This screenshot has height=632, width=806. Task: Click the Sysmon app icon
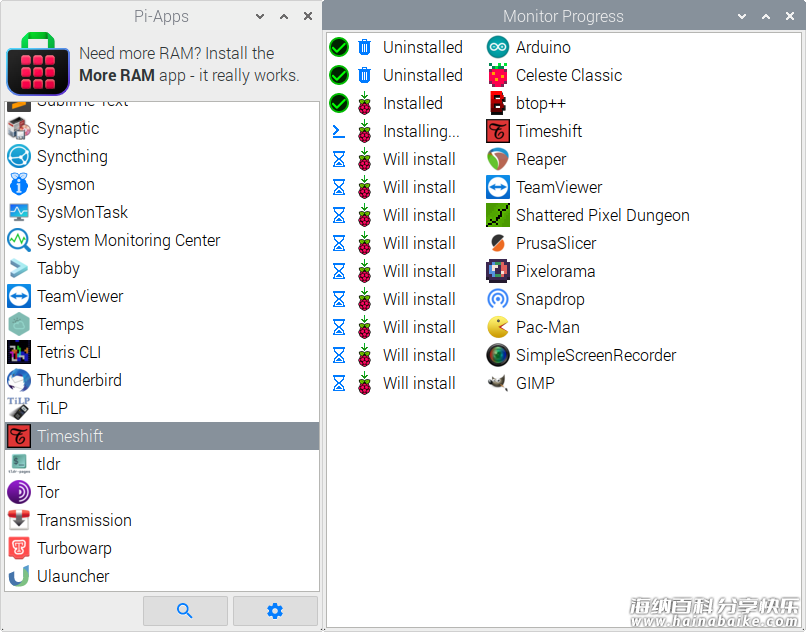[x=19, y=185]
